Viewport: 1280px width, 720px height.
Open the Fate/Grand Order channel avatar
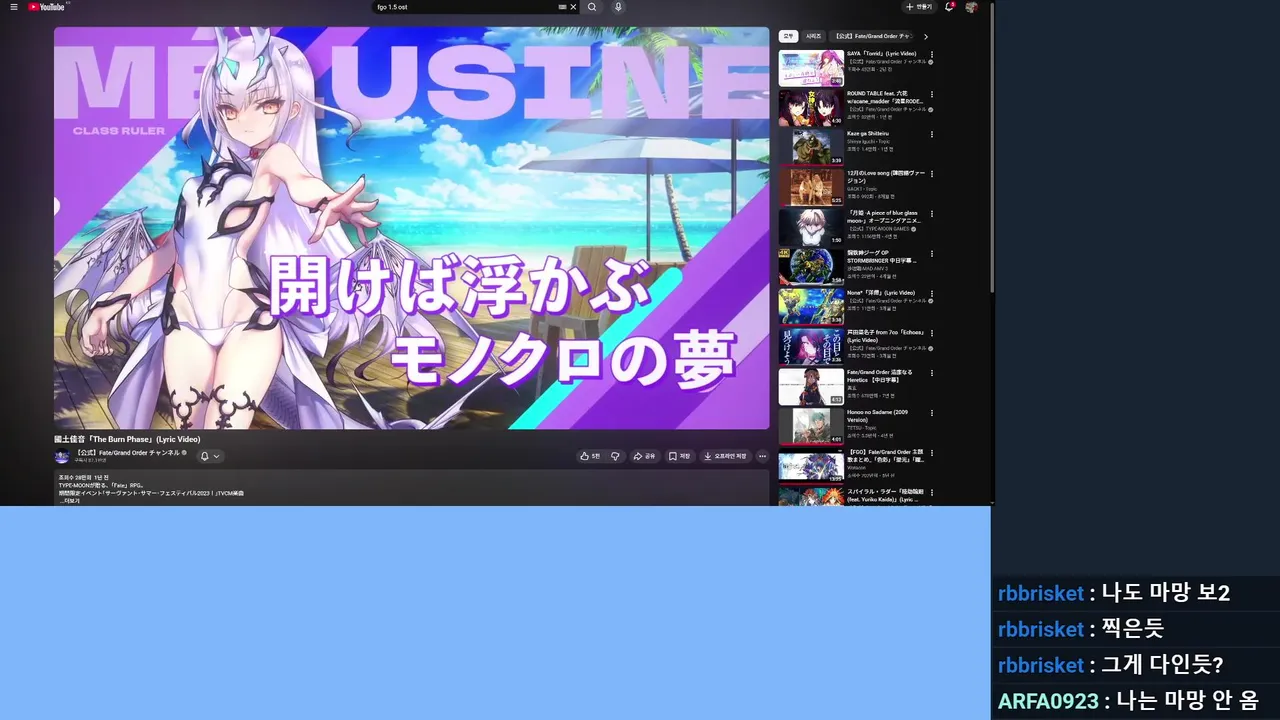[62, 456]
